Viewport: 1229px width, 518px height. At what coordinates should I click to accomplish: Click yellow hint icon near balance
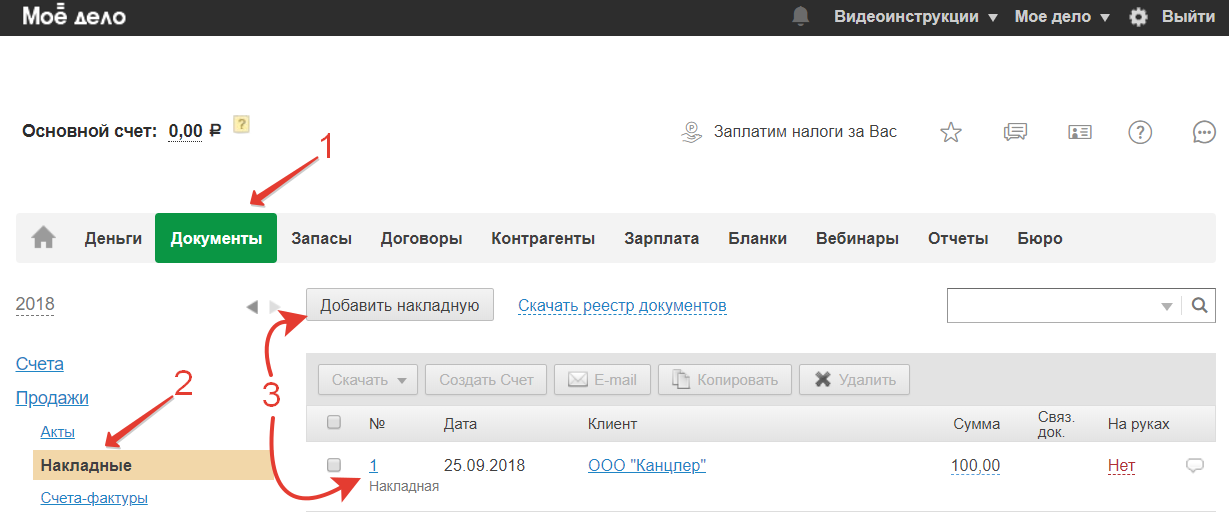[240, 125]
